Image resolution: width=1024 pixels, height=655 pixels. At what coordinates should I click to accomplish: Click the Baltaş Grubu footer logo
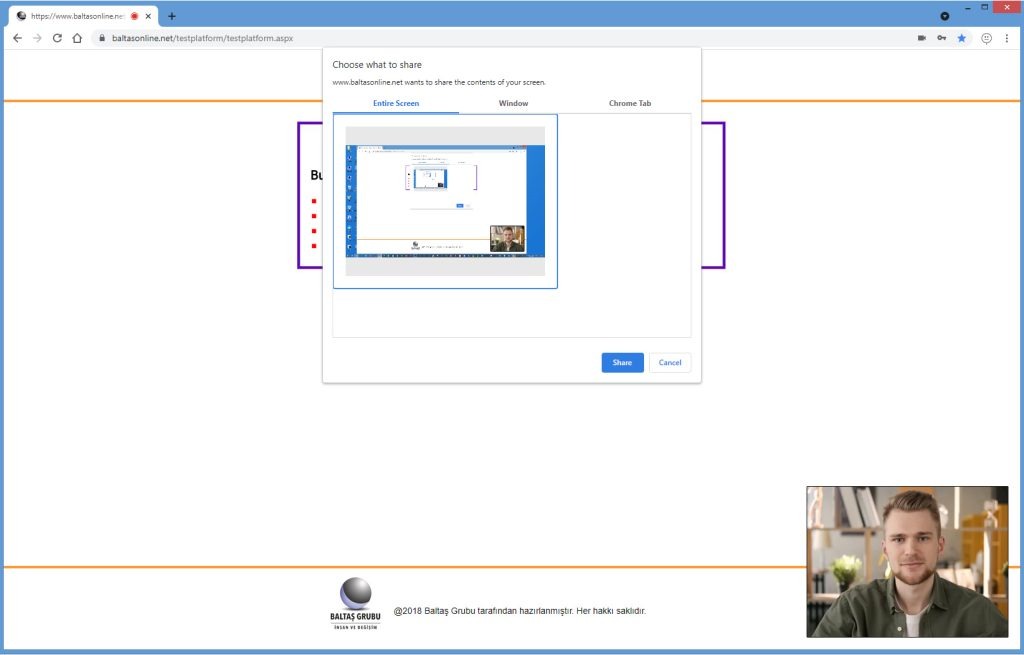point(355,602)
